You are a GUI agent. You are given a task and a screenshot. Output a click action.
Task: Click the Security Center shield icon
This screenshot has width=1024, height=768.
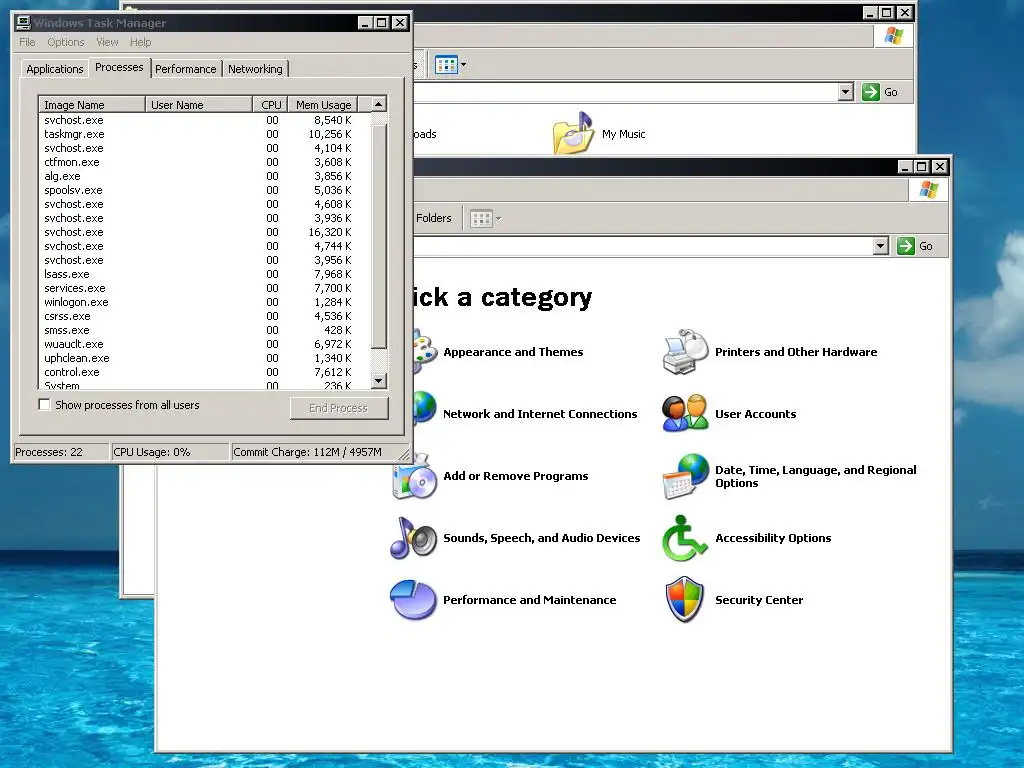pos(684,600)
